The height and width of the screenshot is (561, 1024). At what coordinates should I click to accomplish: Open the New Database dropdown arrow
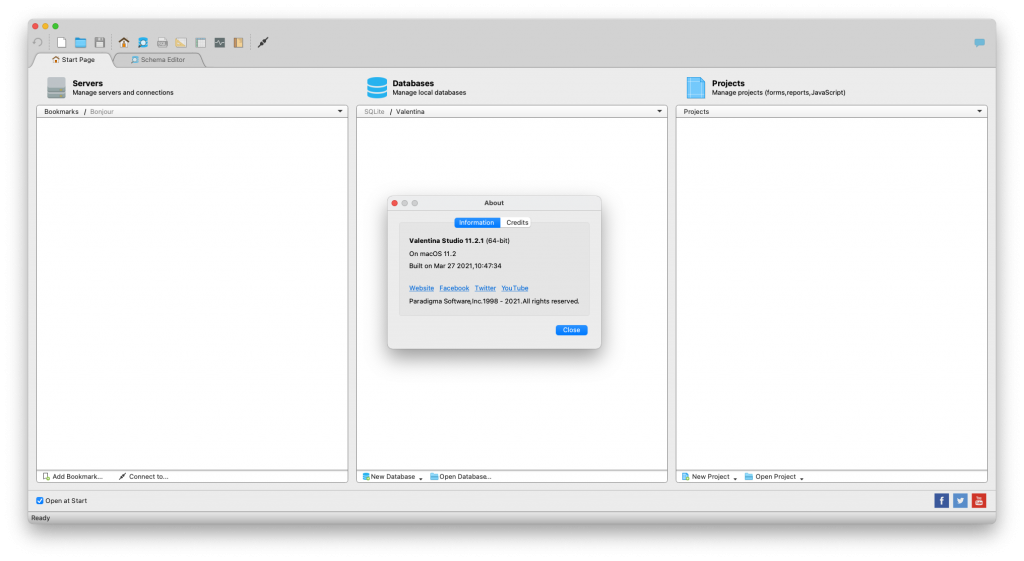tap(421, 478)
